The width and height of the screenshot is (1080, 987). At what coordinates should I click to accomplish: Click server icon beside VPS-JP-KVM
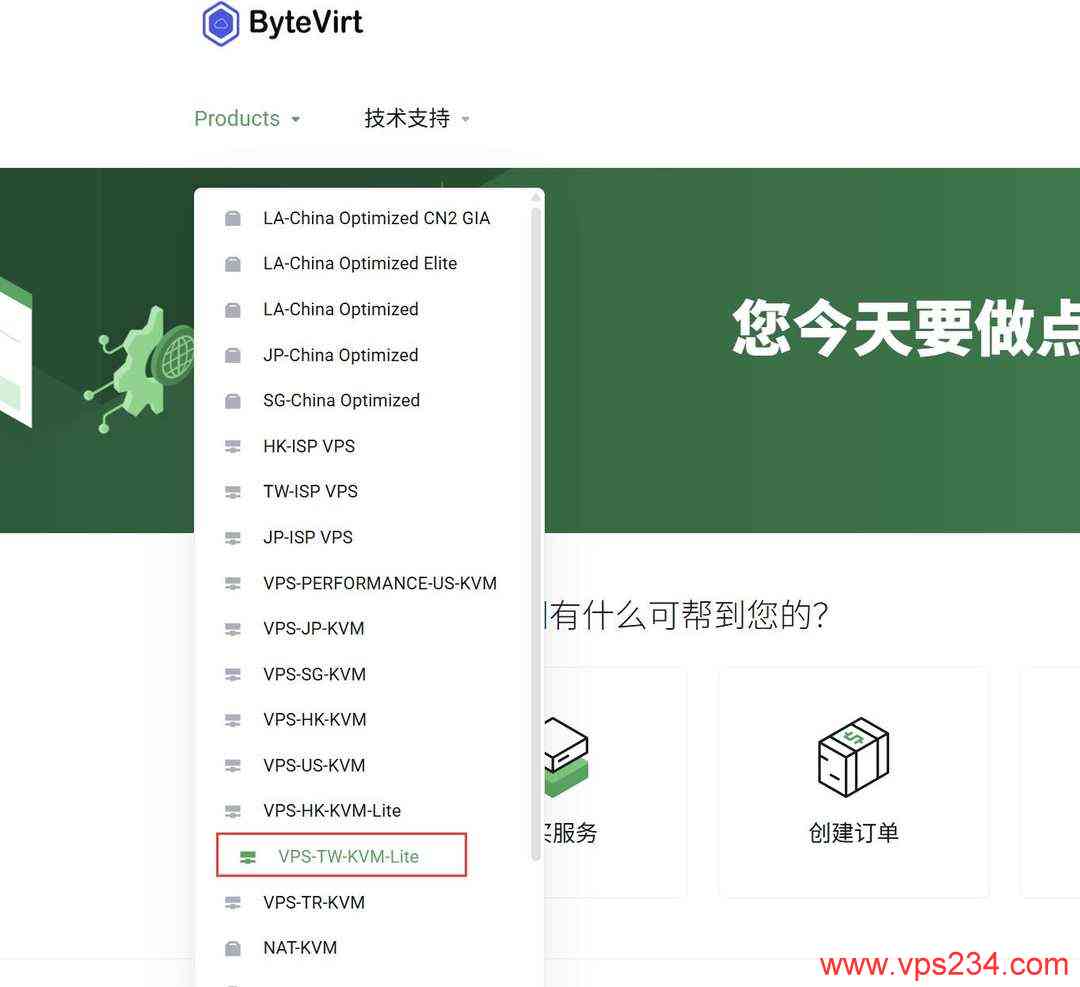233,629
